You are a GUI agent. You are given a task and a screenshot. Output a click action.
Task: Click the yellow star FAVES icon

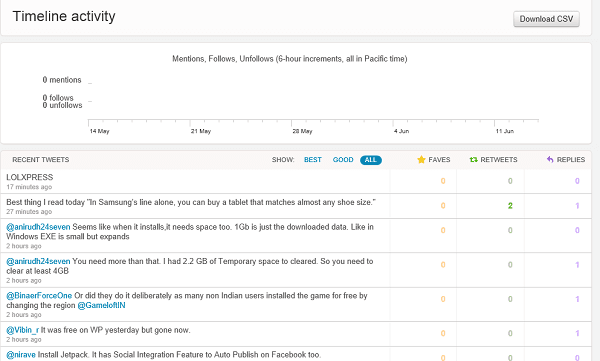point(421,160)
